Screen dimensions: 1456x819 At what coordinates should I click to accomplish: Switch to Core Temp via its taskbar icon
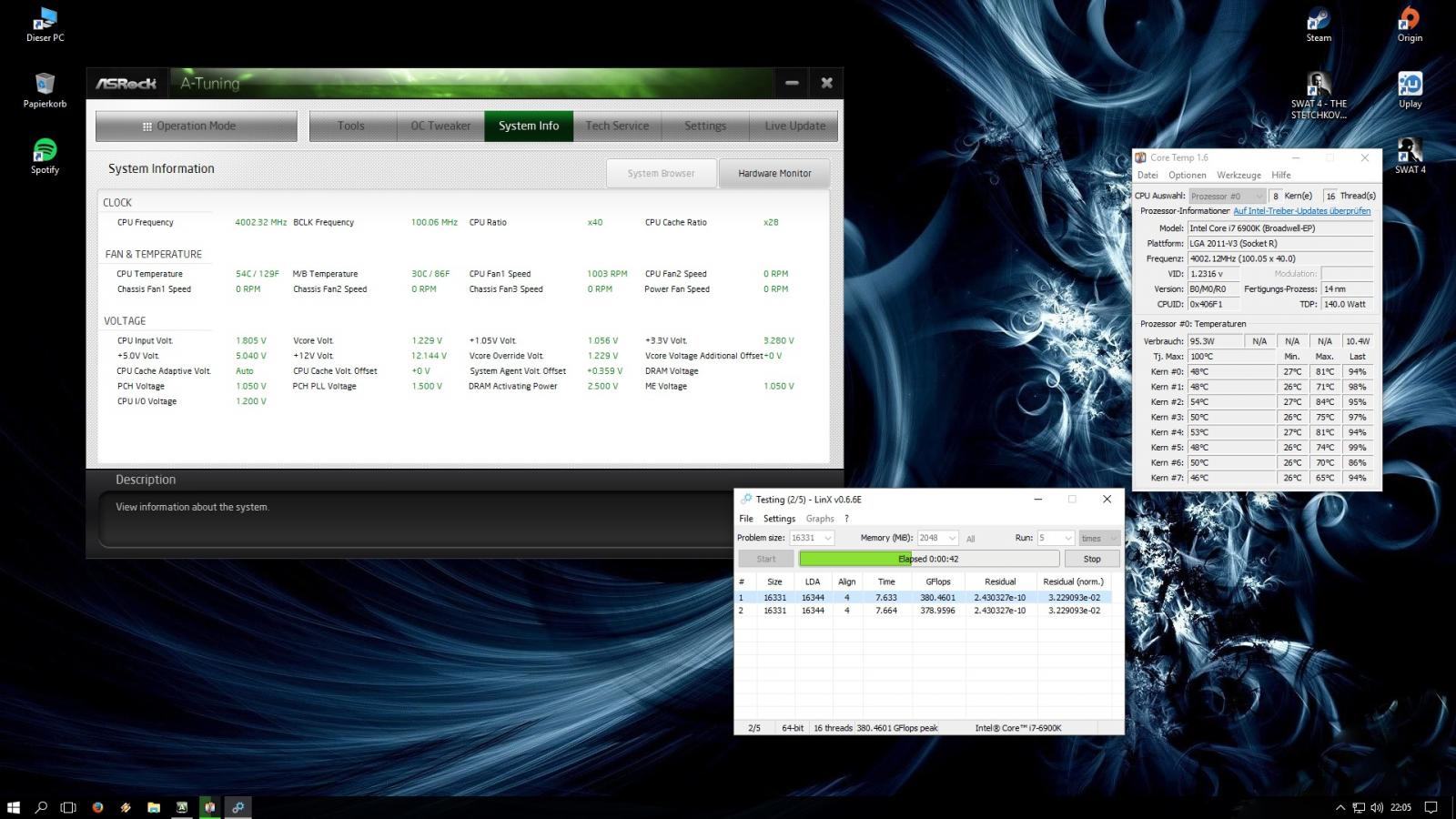pos(210,807)
